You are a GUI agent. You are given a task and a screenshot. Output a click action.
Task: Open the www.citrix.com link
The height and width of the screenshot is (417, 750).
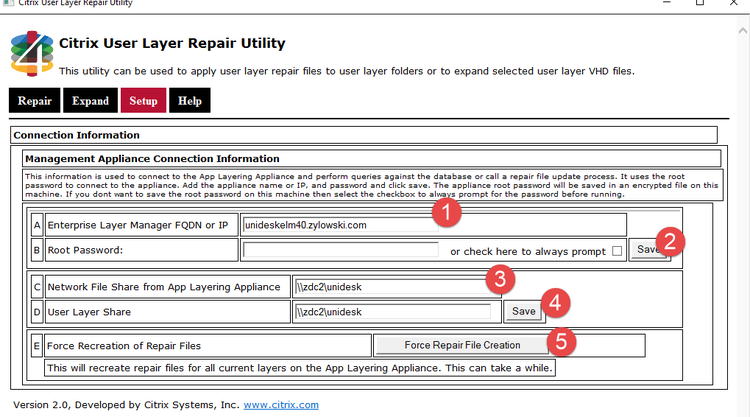[x=281, y=405]
